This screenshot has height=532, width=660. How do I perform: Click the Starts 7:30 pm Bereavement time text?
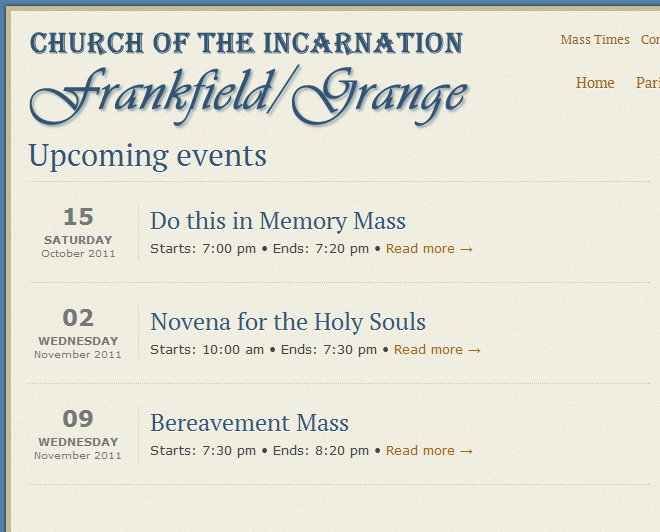pyautogui.click(x=203, y=451)
